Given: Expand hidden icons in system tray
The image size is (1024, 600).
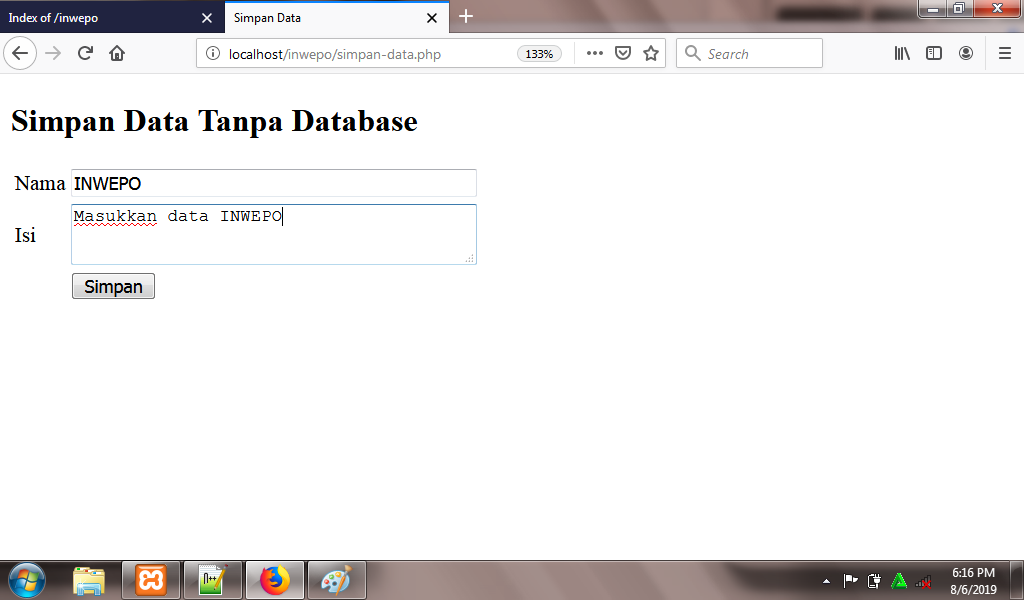Looking at the screenshot, I should point(826,580).
